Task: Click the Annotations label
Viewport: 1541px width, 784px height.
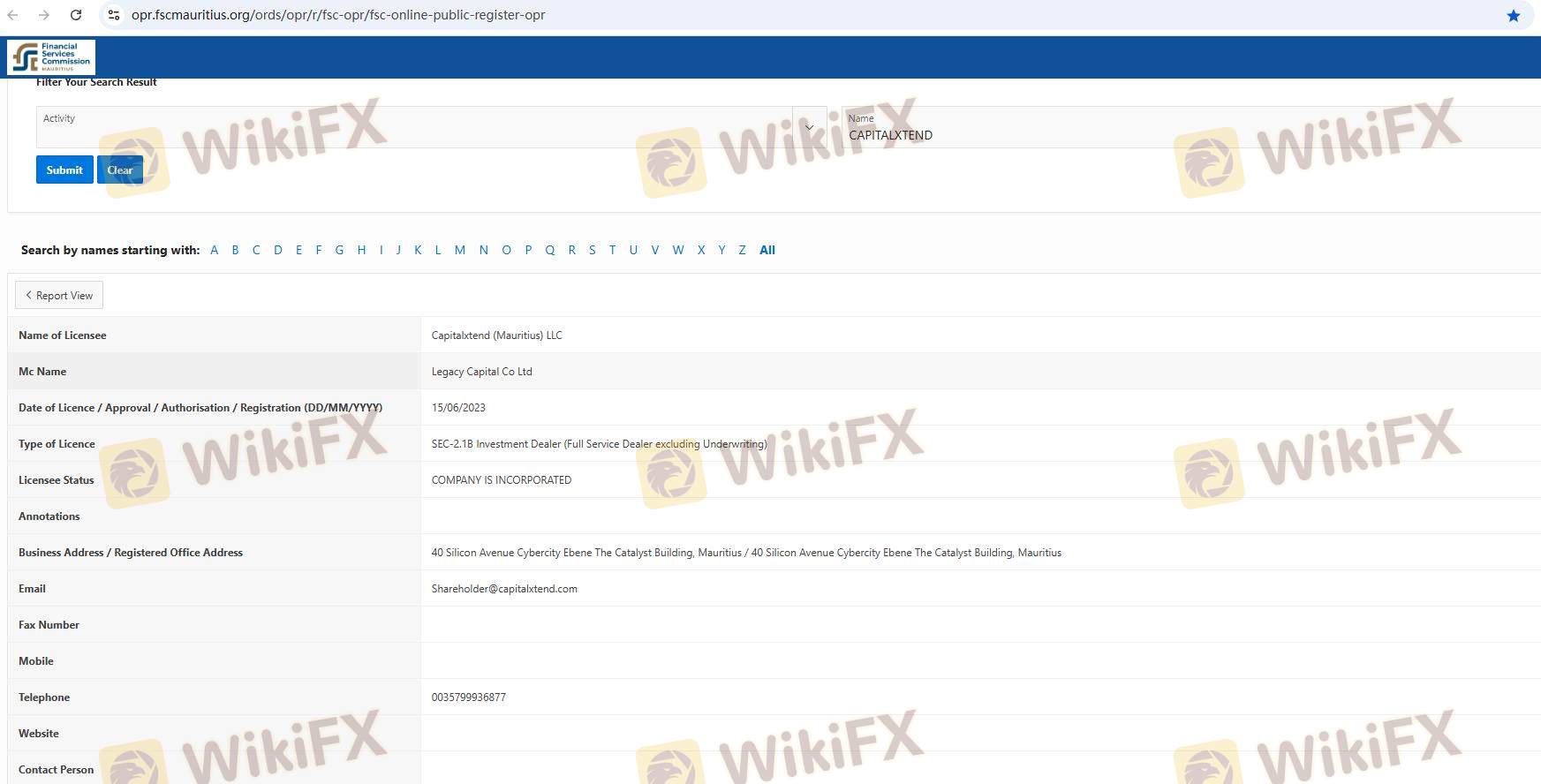Action: click(49, 516)
